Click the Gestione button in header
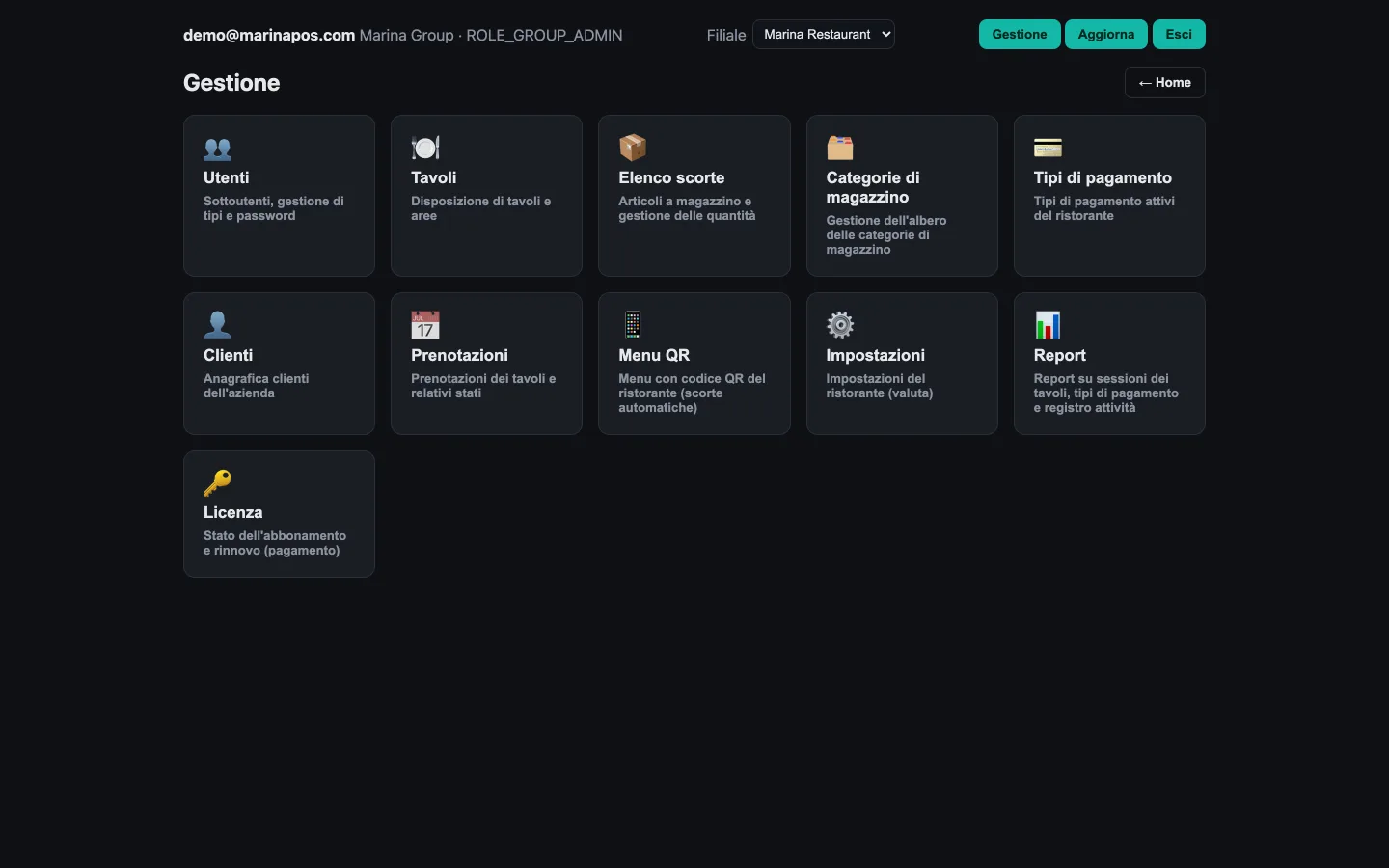Image resolution: width=1389 pixels, height=868 pixels. (1020, 35)
